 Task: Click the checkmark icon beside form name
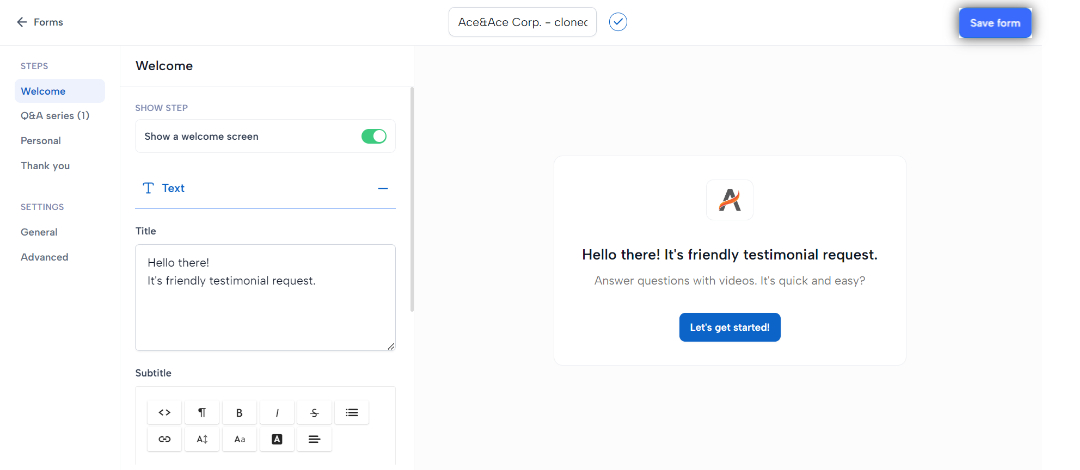pos(618,22)
